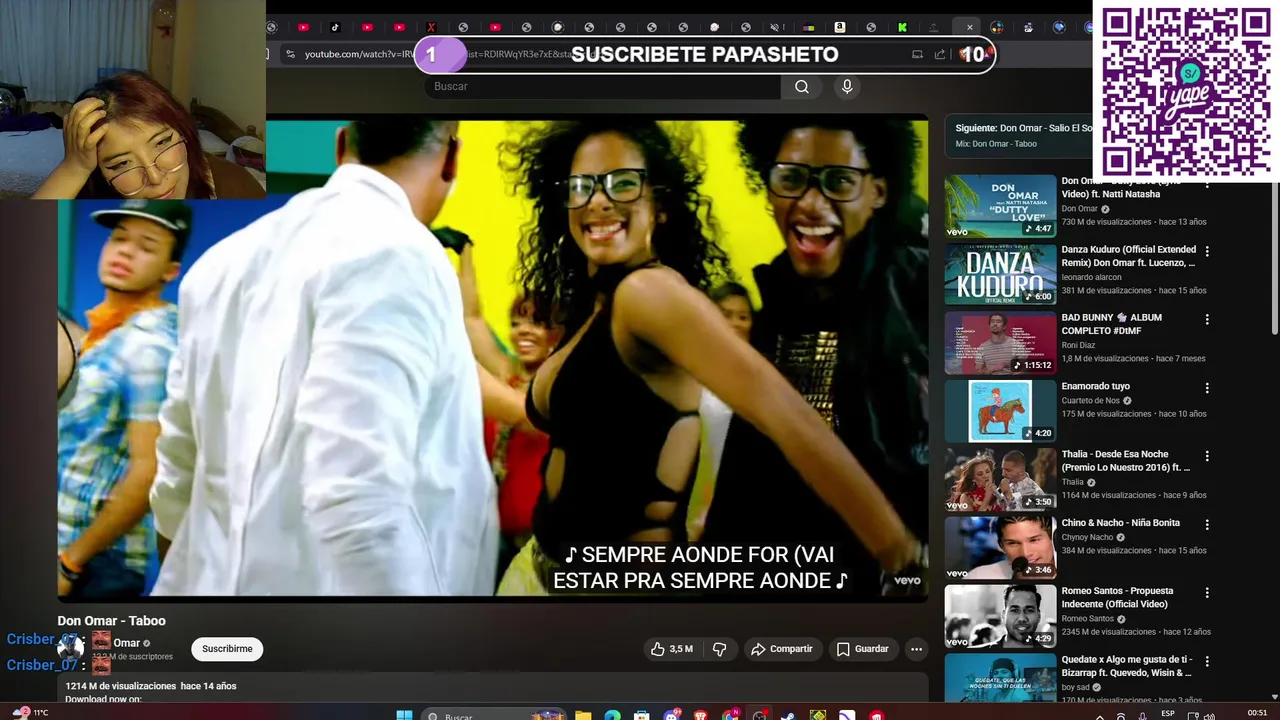Click Roni Diaz channel name

1078,345
